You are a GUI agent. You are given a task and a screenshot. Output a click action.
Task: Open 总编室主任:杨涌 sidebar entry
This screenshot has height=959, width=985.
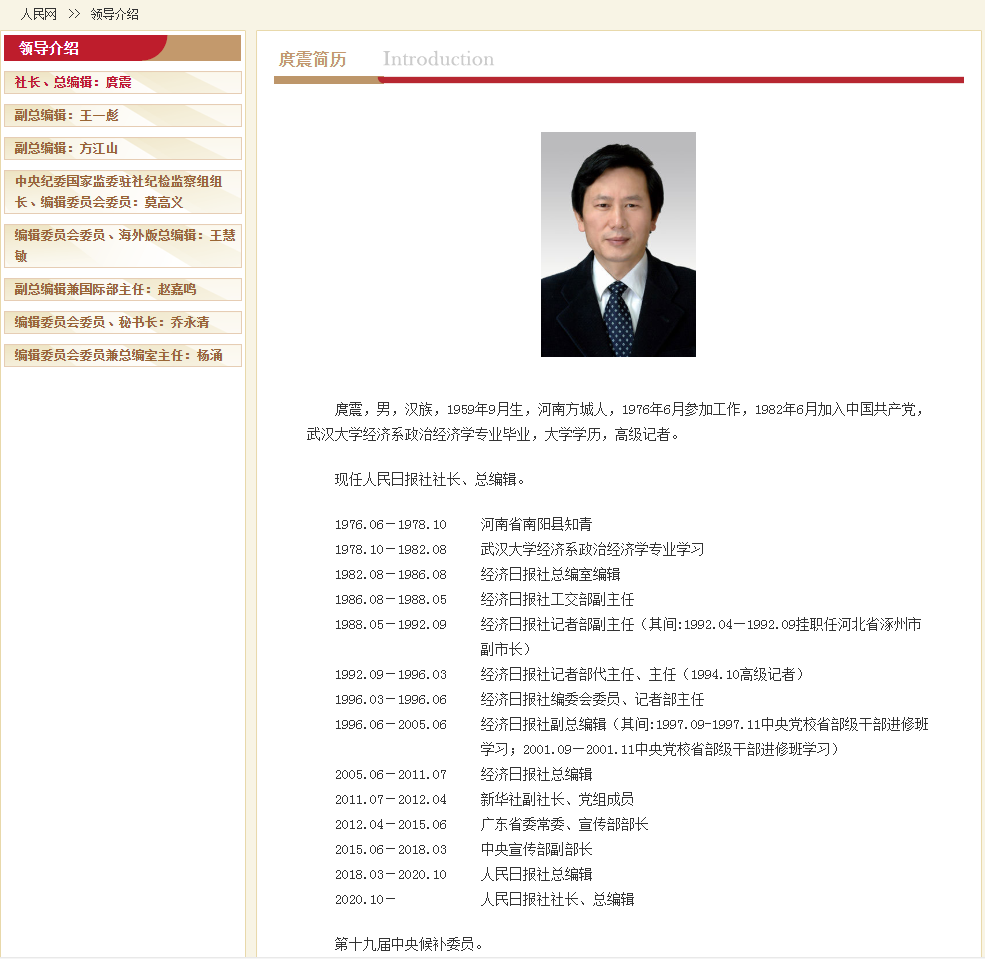(x=122, y=356)
